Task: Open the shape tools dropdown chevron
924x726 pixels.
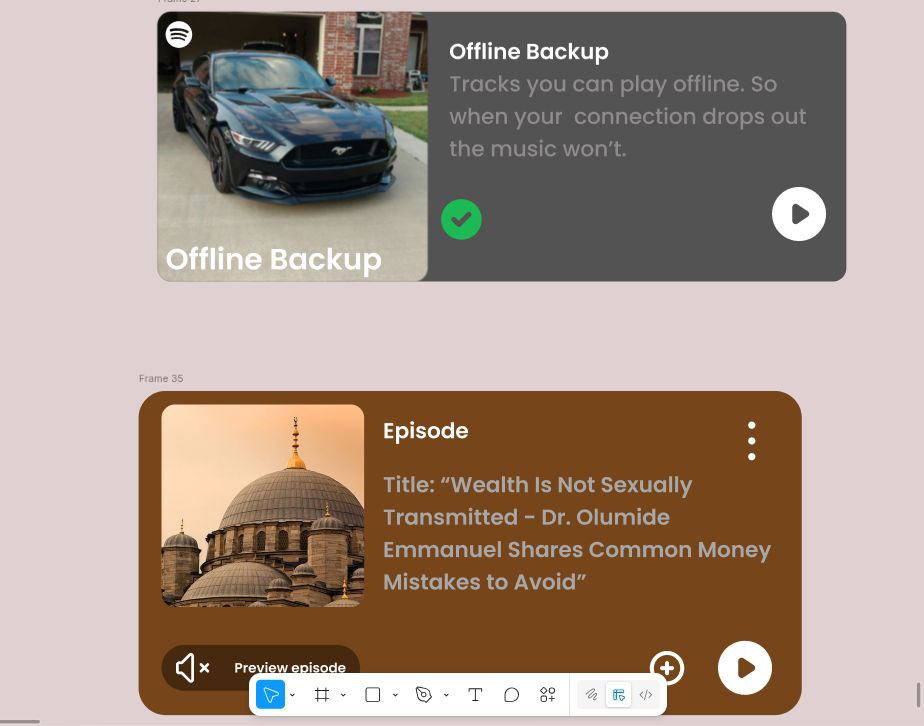Action: click(x=395, y=695)
